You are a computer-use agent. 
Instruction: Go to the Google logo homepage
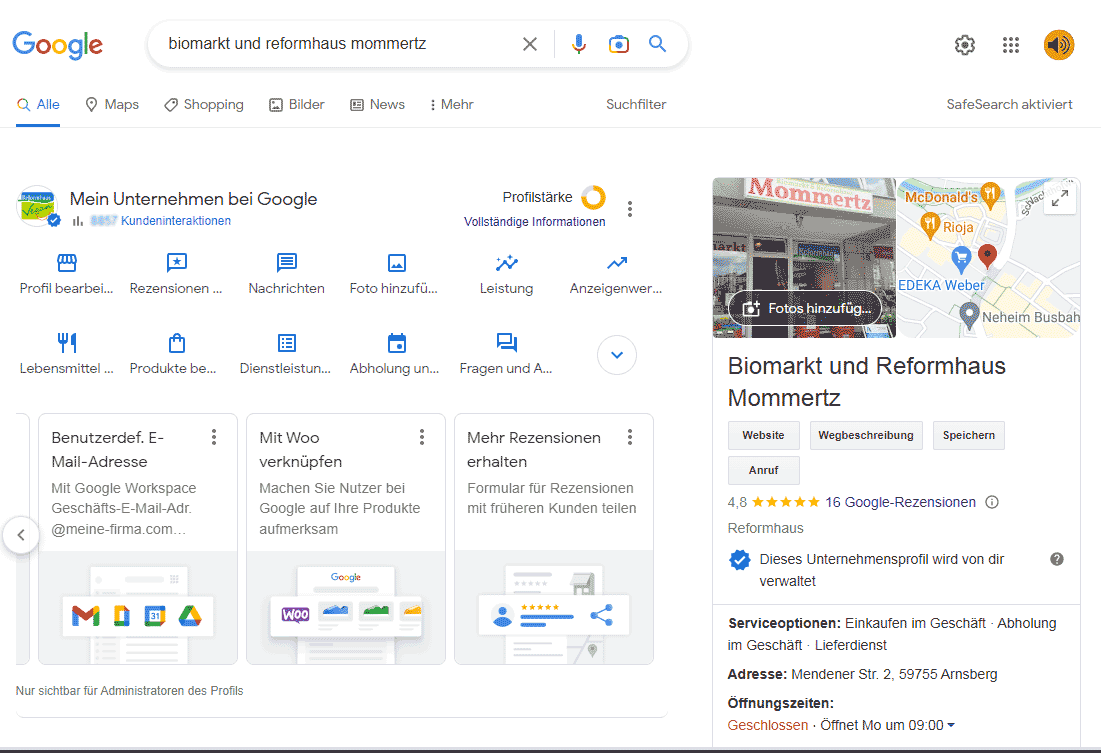(58, 45)
